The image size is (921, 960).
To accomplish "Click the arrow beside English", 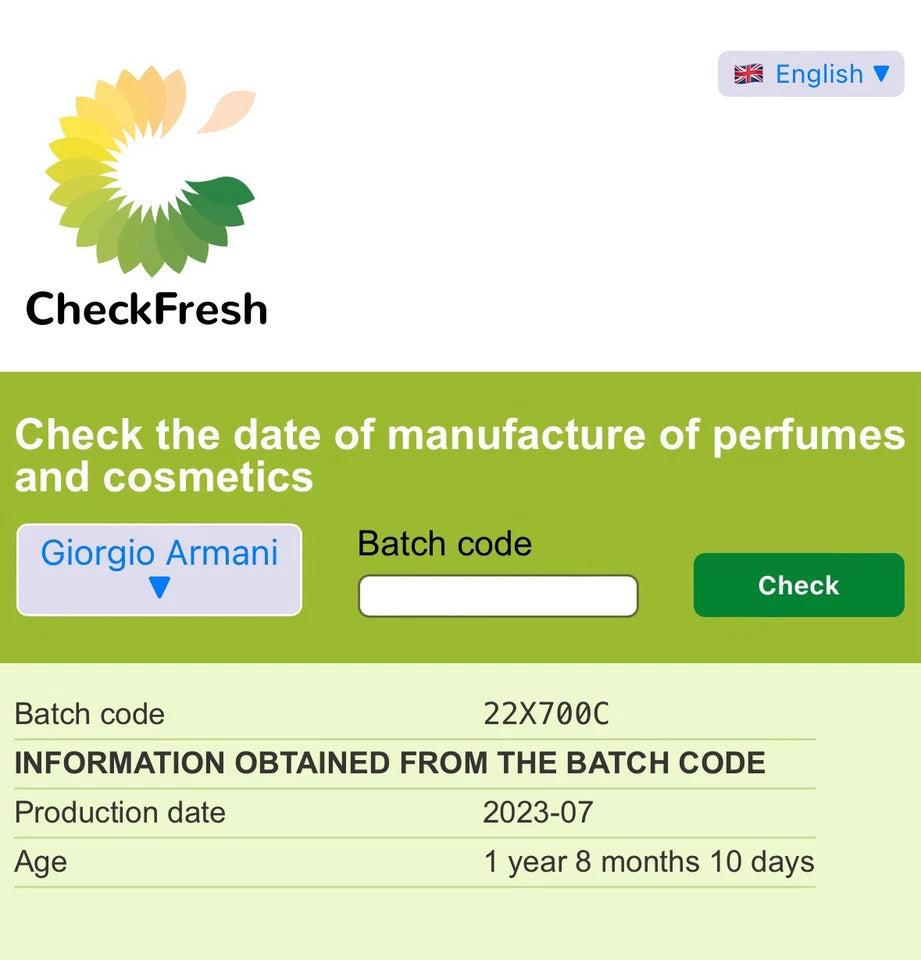I will [x=881, y=73].
